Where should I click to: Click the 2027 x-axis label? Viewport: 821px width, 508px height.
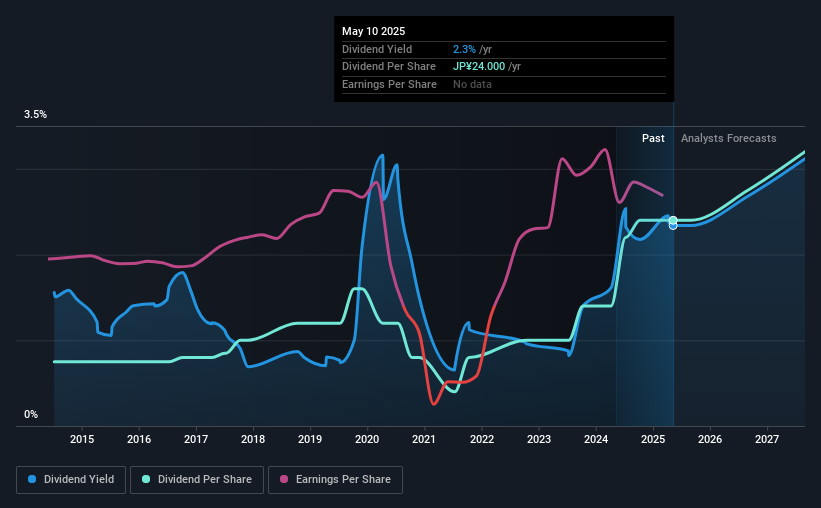point(767,439)
